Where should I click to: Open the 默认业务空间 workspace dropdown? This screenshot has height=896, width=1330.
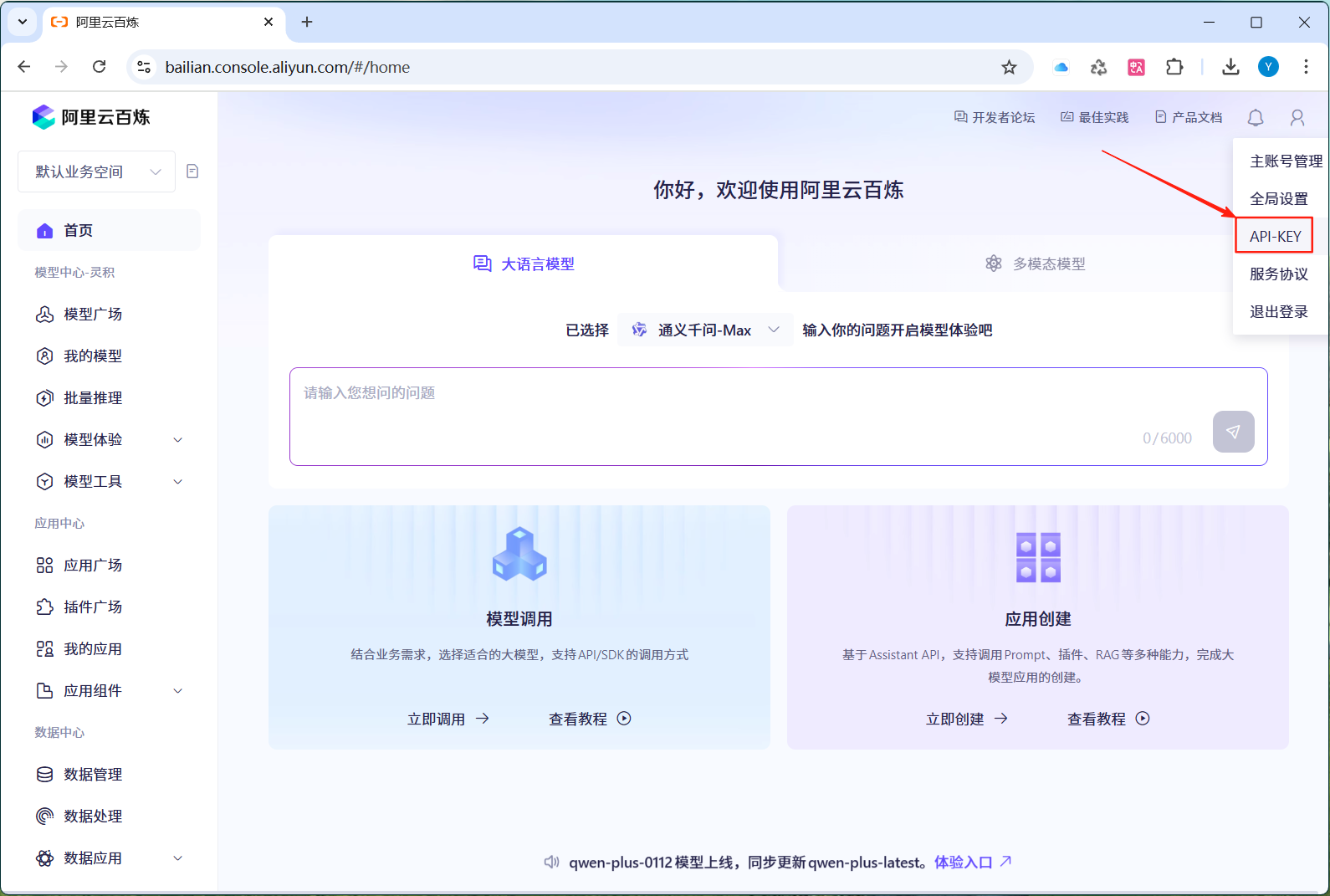point(97,172)
